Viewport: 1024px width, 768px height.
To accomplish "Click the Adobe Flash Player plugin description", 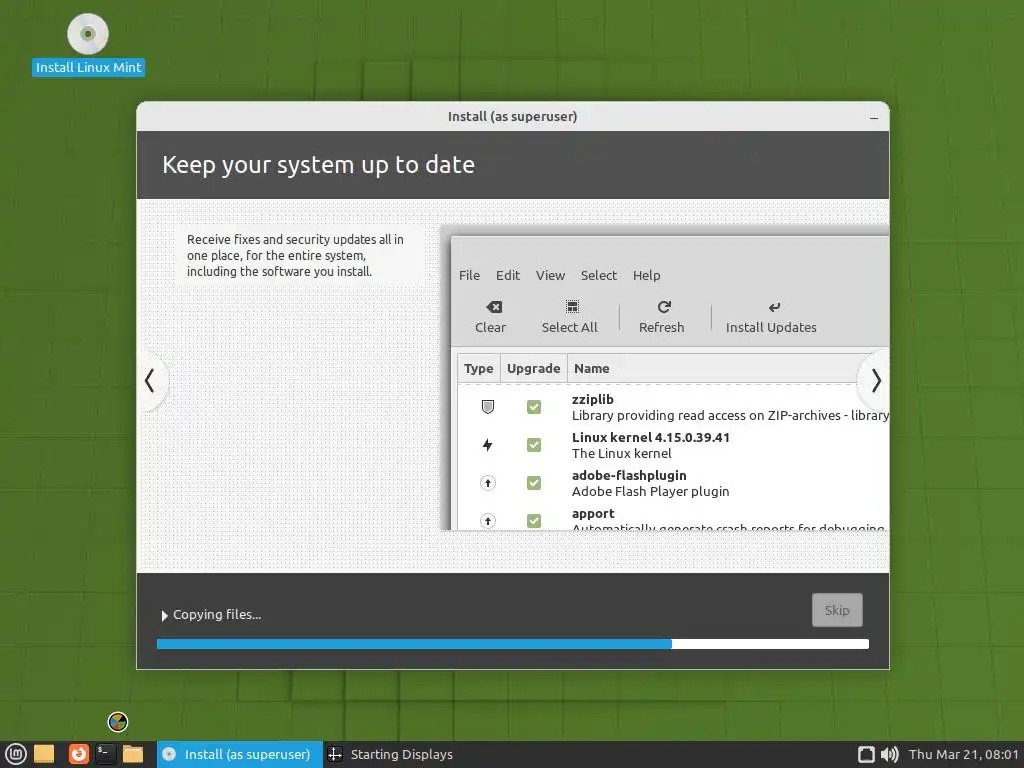I will coord(650,491).
